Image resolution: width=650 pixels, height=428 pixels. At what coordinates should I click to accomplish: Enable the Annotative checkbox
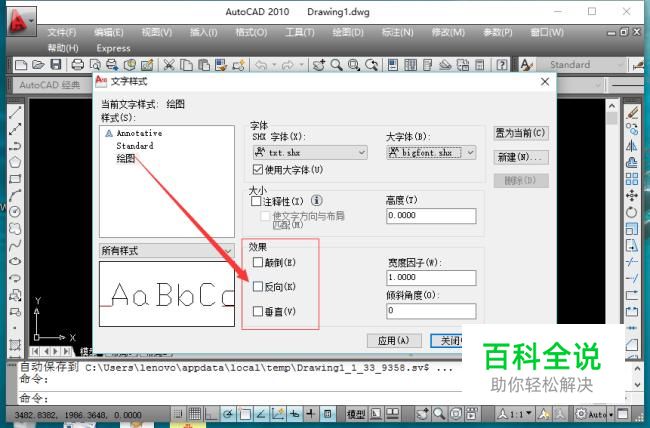tap(256, 202)
